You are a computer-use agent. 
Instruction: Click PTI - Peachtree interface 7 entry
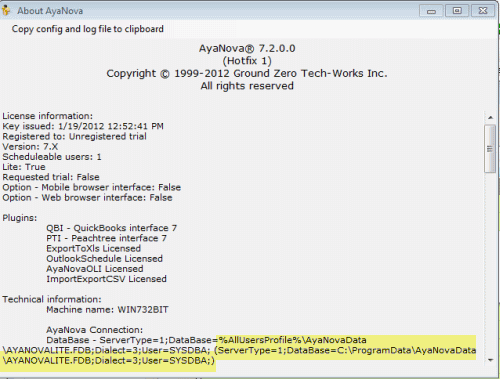[x=106, y=238]
